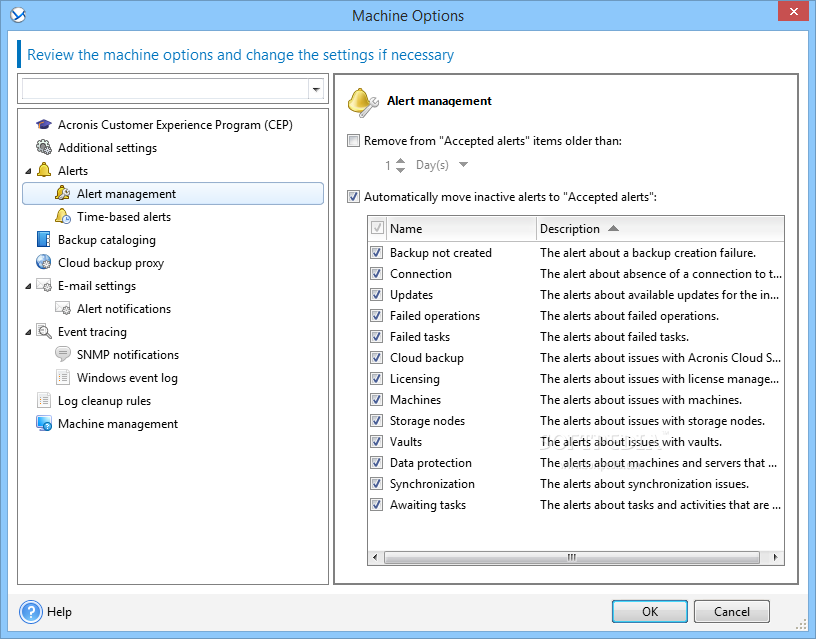Screen dimensions: 816x639
Task: Click the OK button
Action: coord(649,611)
